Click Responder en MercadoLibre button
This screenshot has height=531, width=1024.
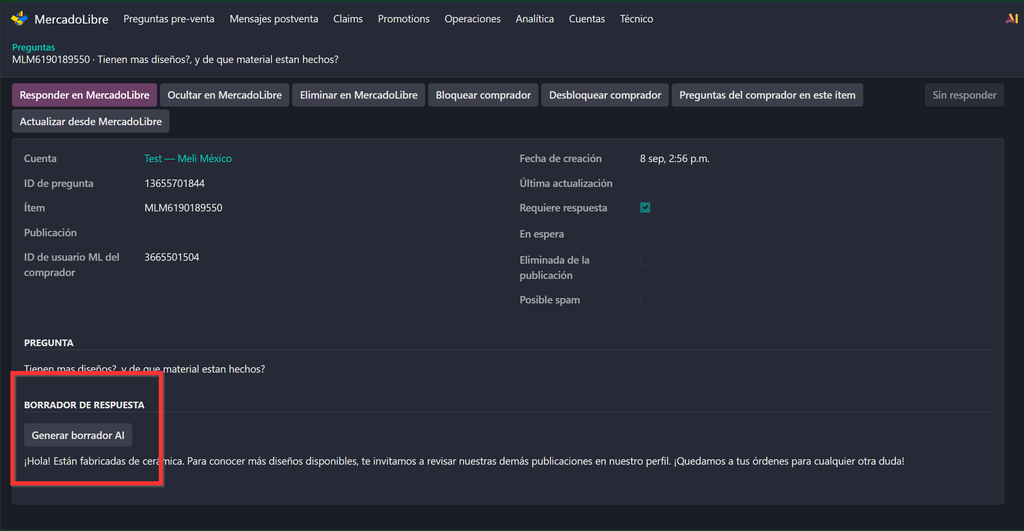[84, 95]
